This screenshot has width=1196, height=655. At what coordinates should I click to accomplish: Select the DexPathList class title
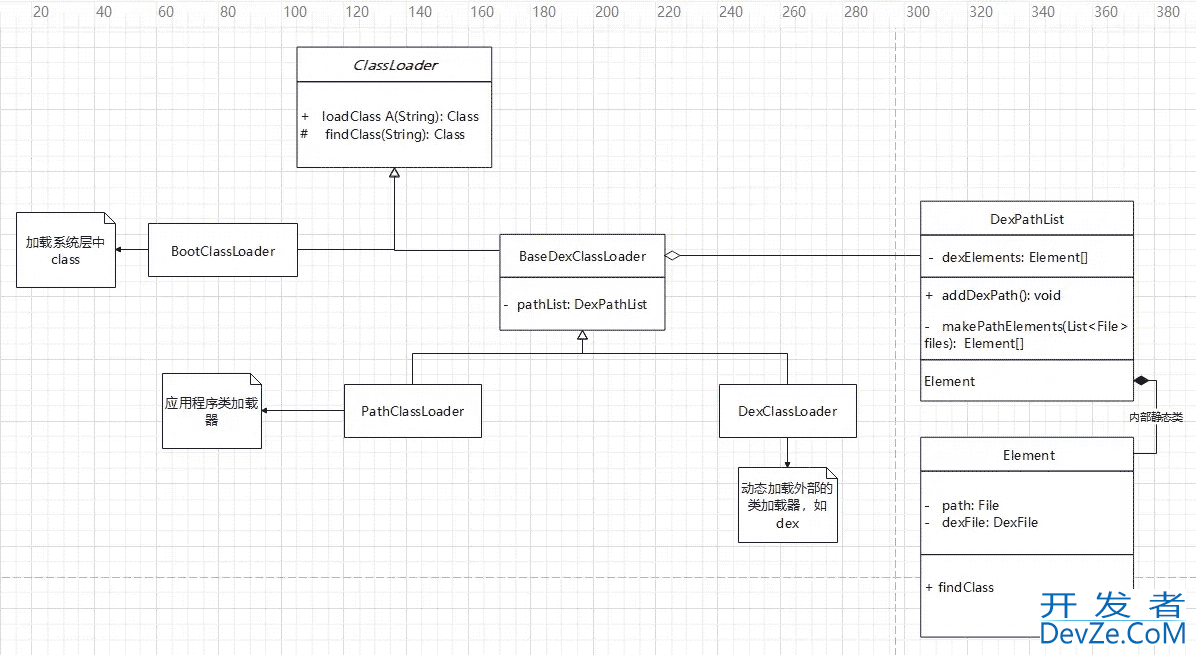click(1027, 219)
